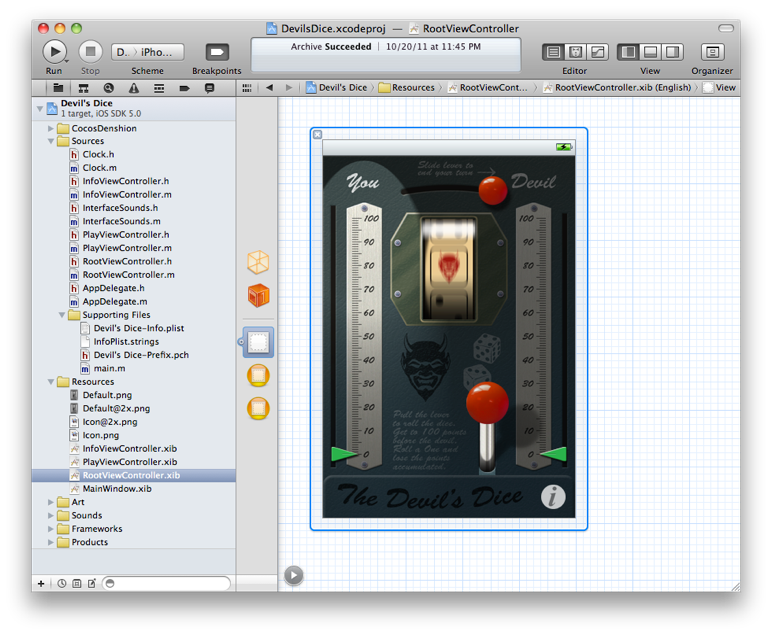Open the Organizer window
This screenshot has width=772, height=635.
coord(712,52)
